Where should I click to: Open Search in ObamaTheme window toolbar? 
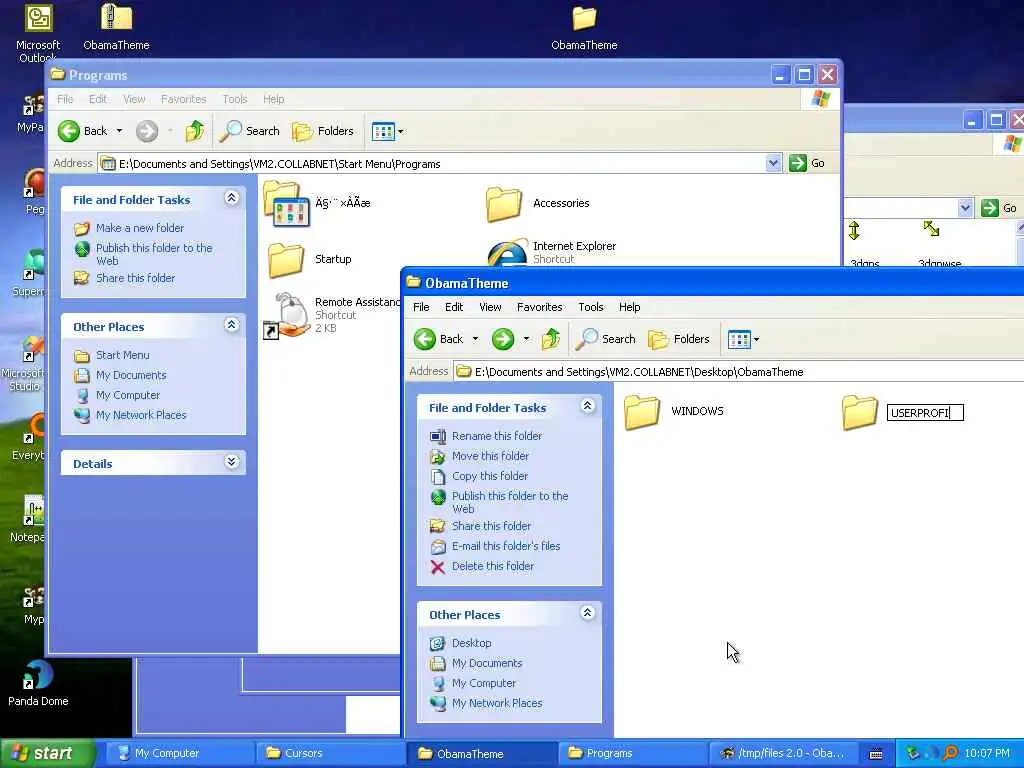[x=605, y=339]
